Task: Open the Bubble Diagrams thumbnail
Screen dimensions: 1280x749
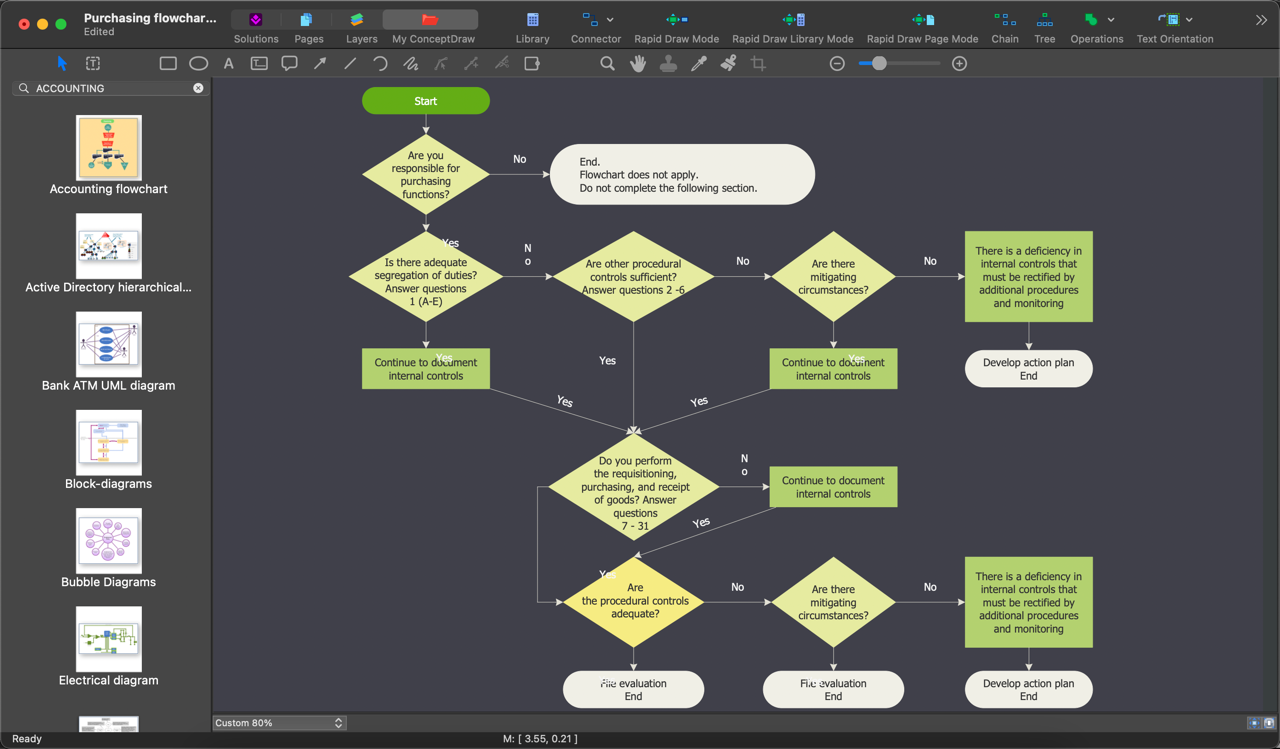Action: point(109,541)
